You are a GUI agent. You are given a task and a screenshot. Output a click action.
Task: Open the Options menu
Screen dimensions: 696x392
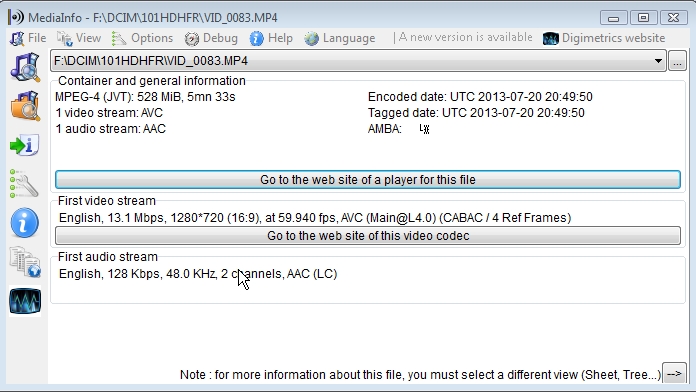click(142, 38)
